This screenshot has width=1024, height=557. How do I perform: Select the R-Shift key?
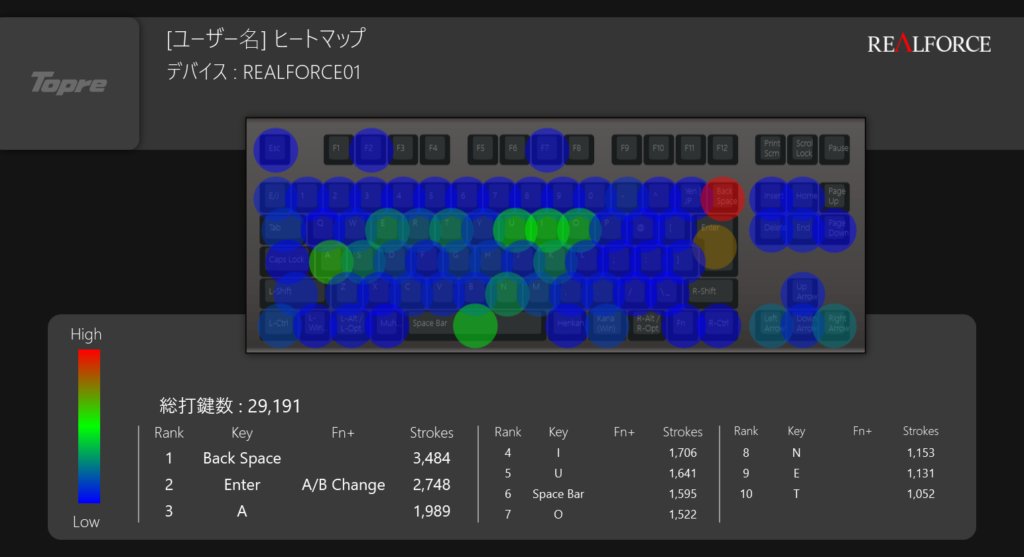pyautogui.click(x=712, y=292)
